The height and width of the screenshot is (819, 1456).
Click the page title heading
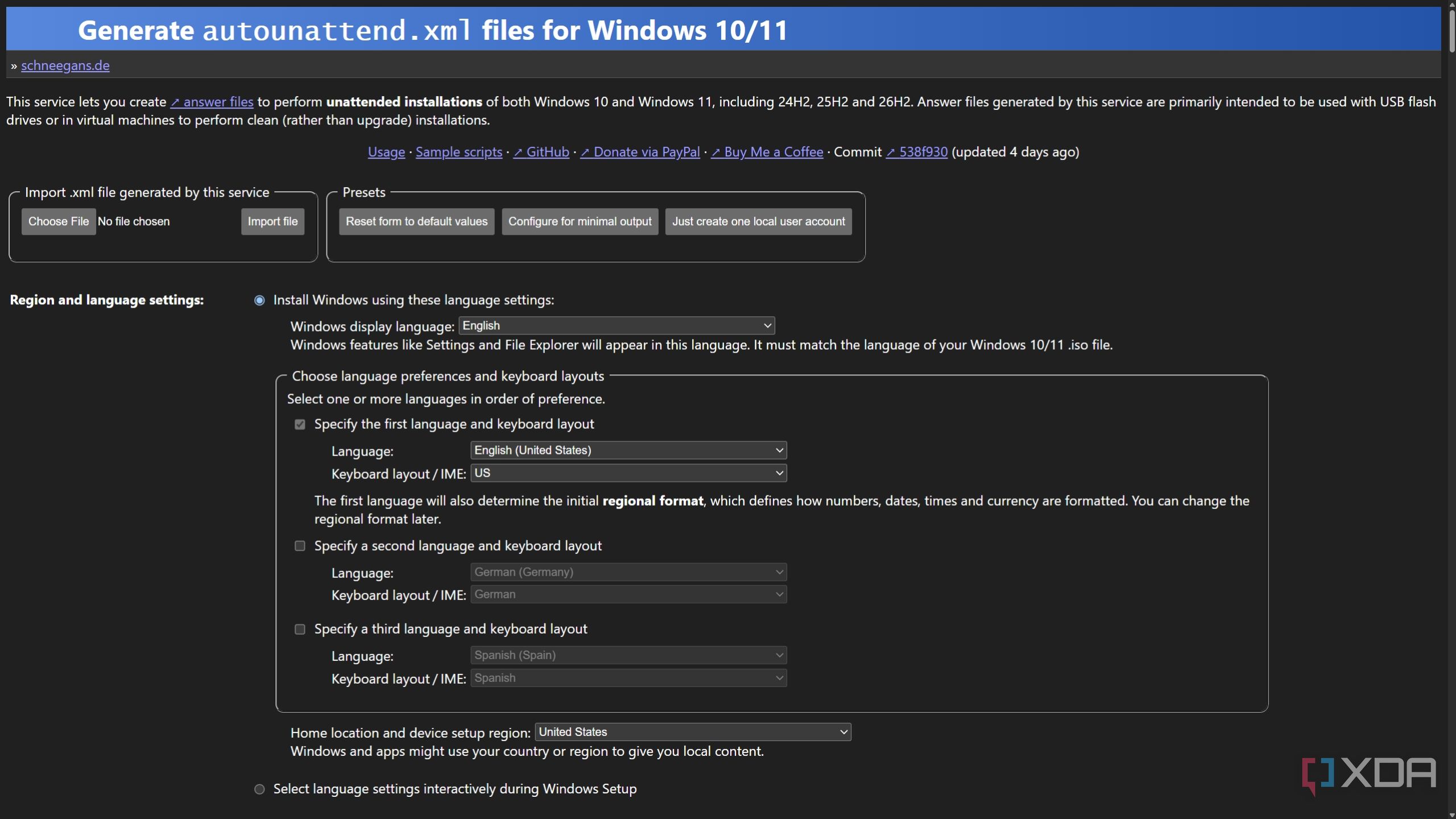tap(433, 30)
